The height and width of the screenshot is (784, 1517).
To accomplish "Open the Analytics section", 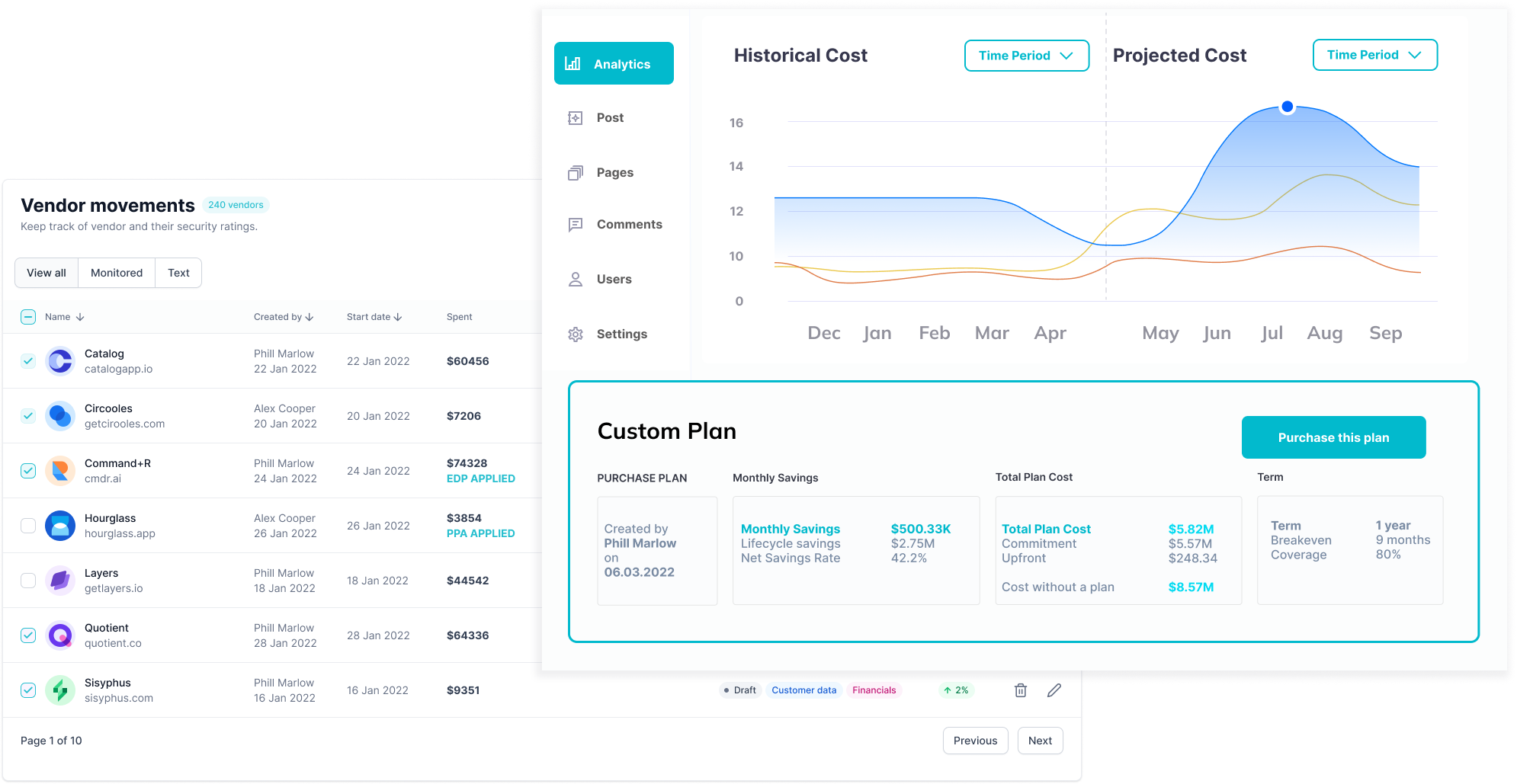I will tap(614, 63).
